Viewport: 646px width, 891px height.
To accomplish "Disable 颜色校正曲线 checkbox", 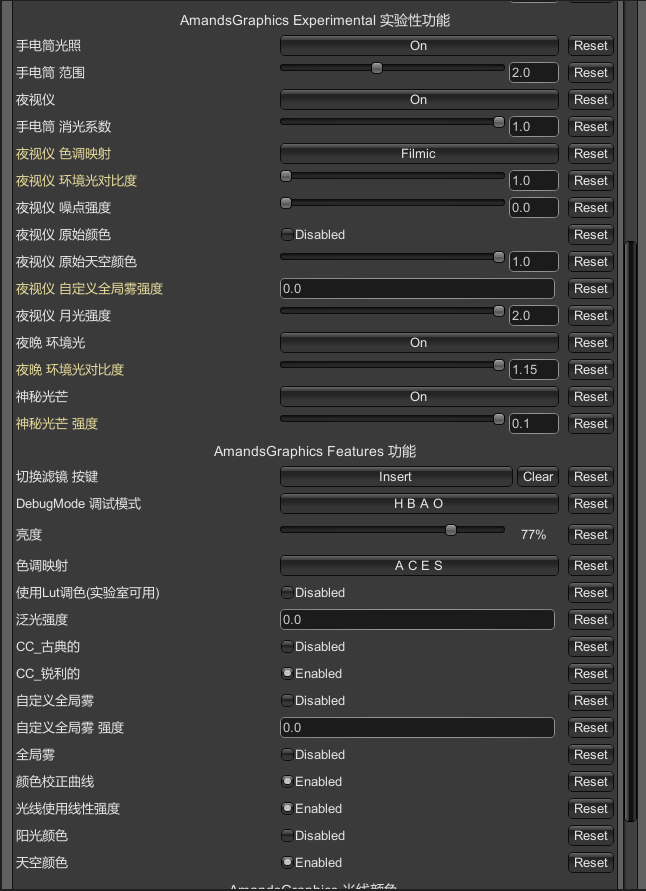I will [287, 781].
